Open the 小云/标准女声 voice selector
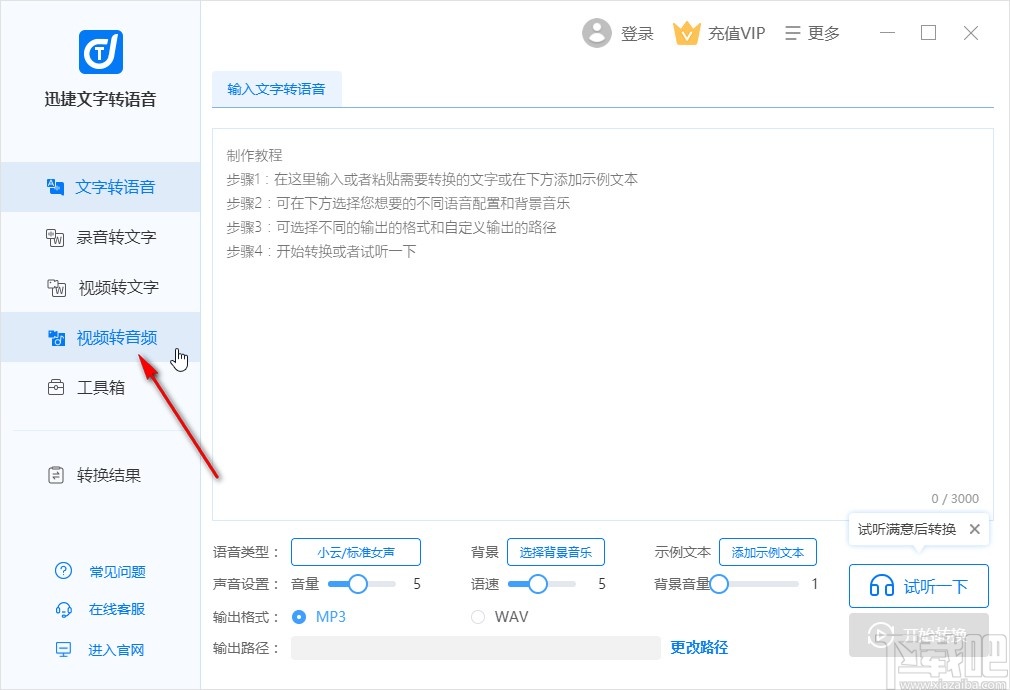The image size is (1010, 690). (x=355, y=551)
